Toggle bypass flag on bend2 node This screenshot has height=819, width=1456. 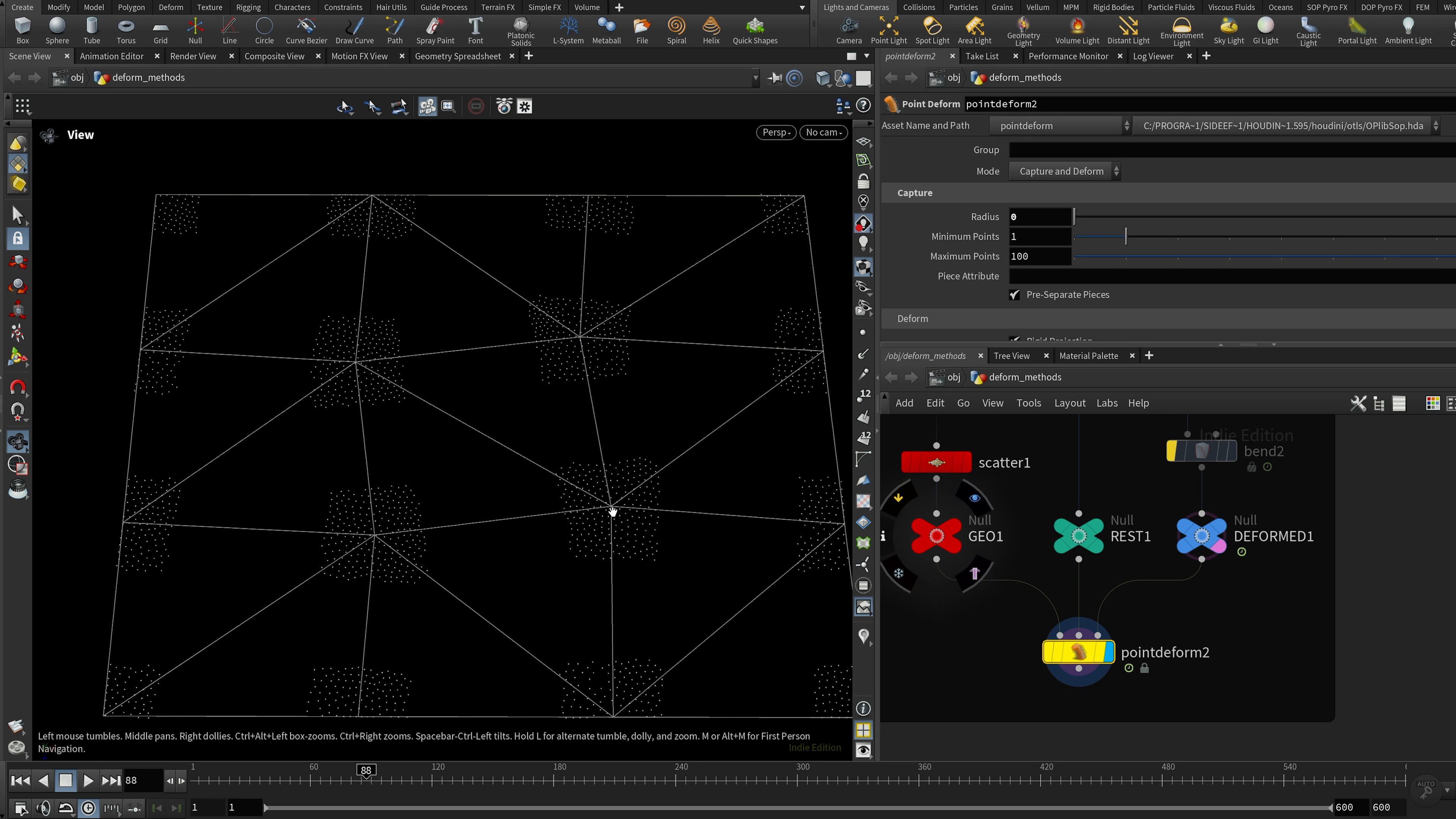[1172, 451]
